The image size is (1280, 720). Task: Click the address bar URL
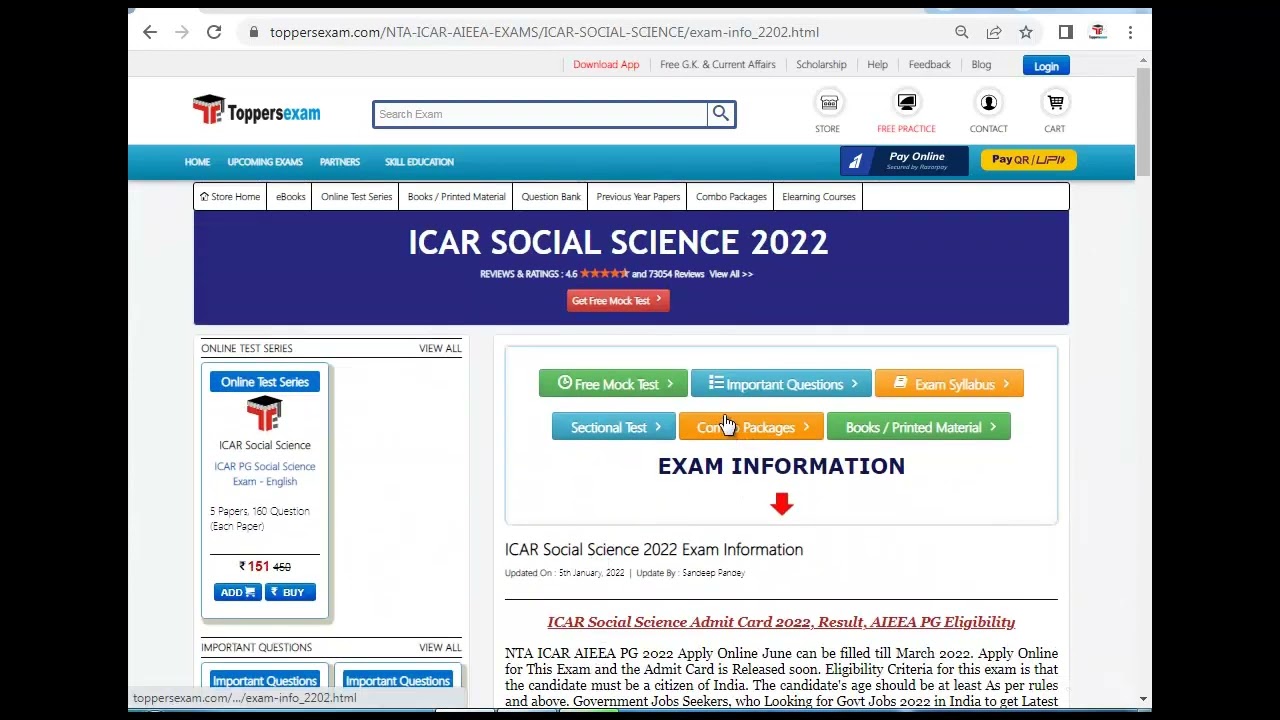coord(544,32)
